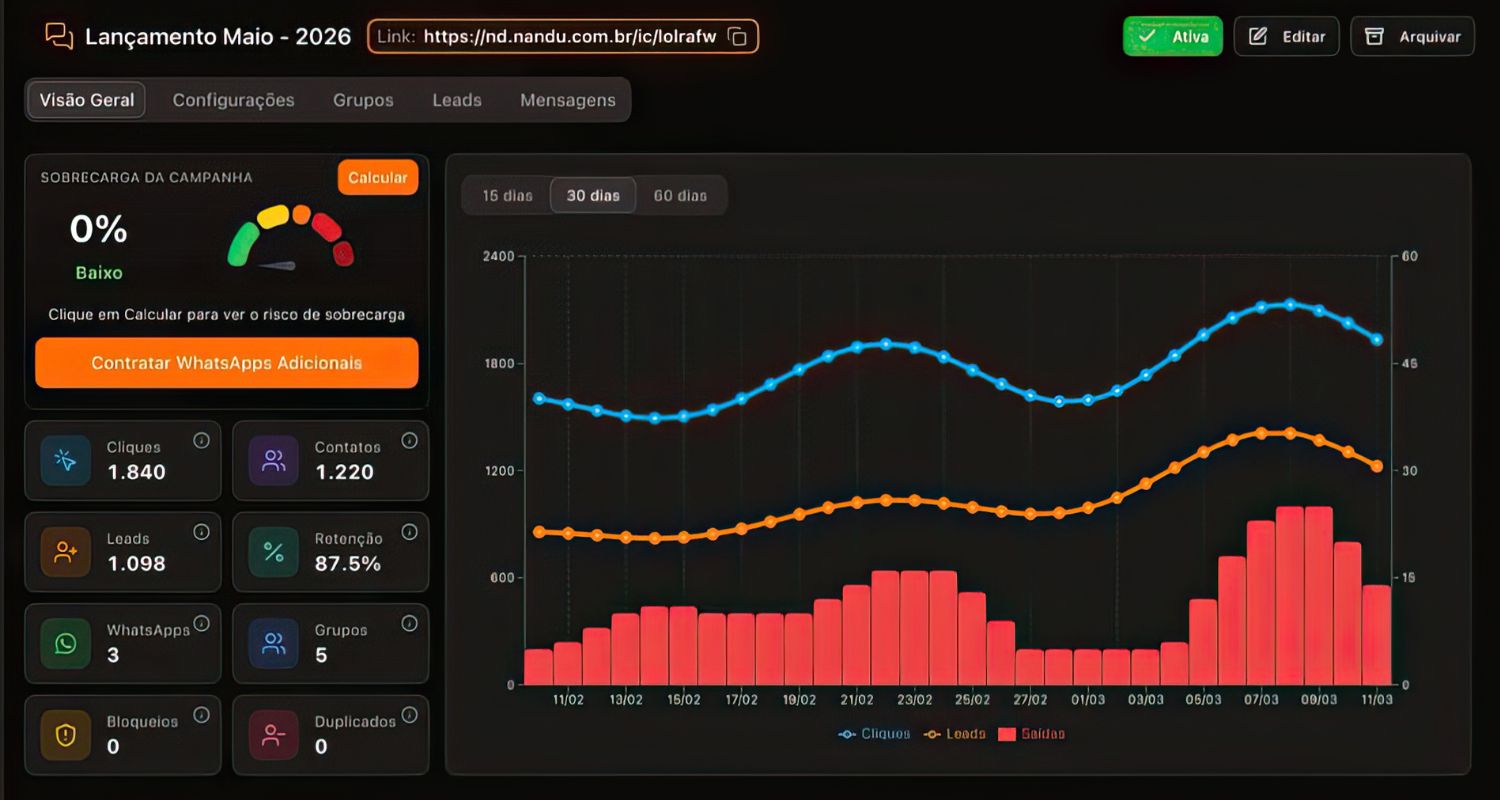1500x800 pixels.
Task: Open info tooltip for Cliques card
Action: point(201,440)
